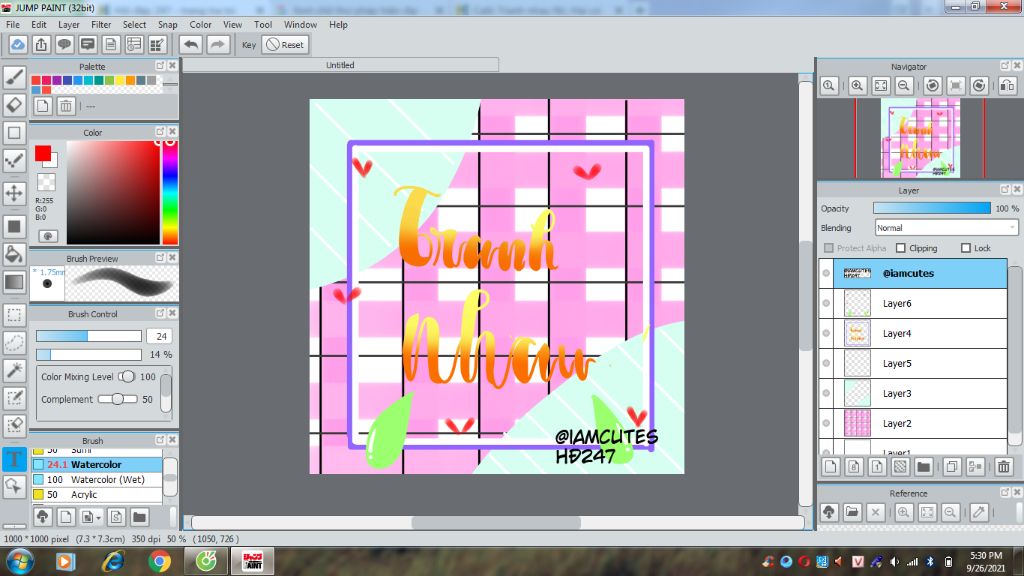Select the Bucket fill tool
Viewport: 1024px width, 576px height.
[x=14, y=254]
